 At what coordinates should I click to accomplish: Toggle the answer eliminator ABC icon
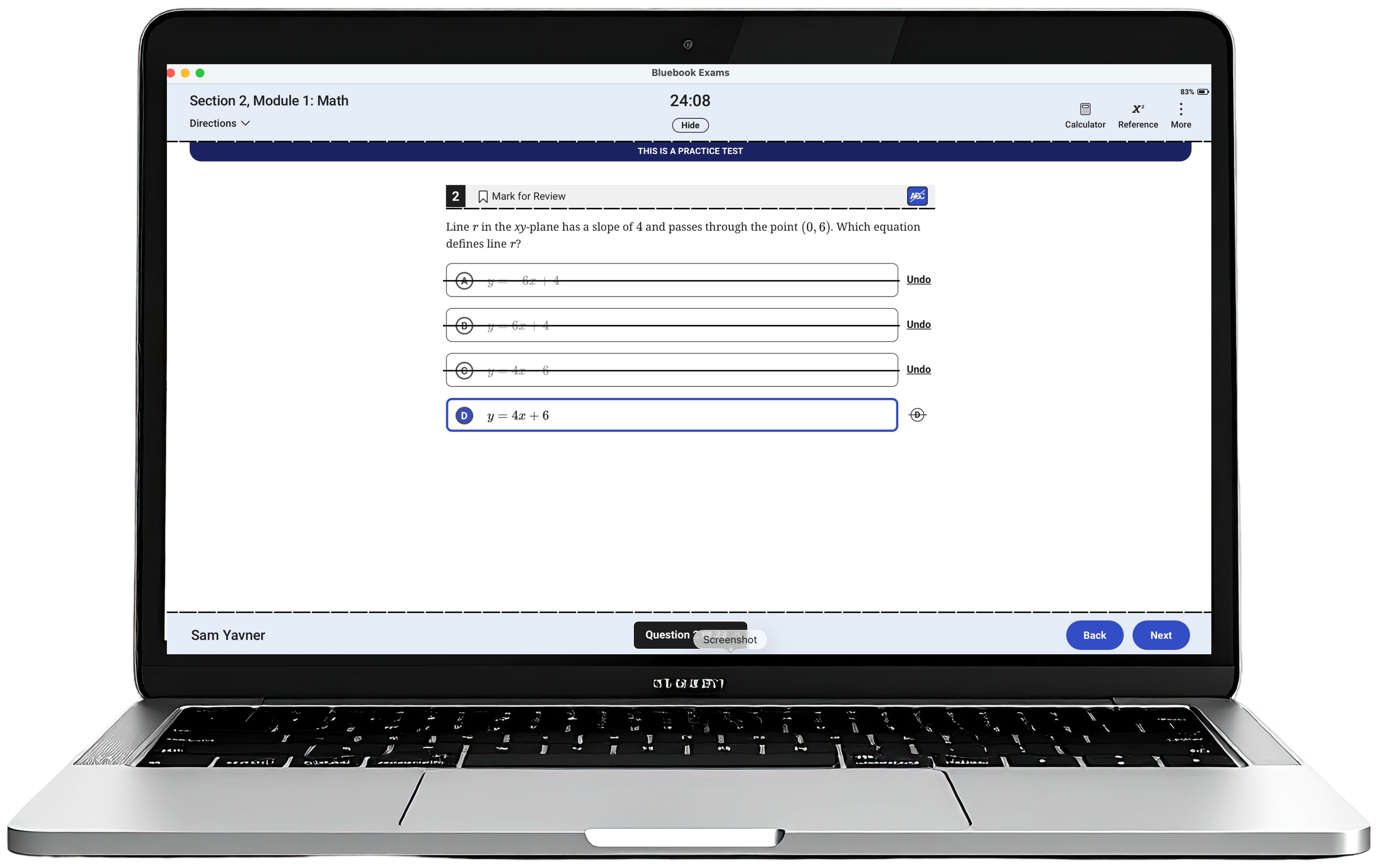[x=917, y=196]
